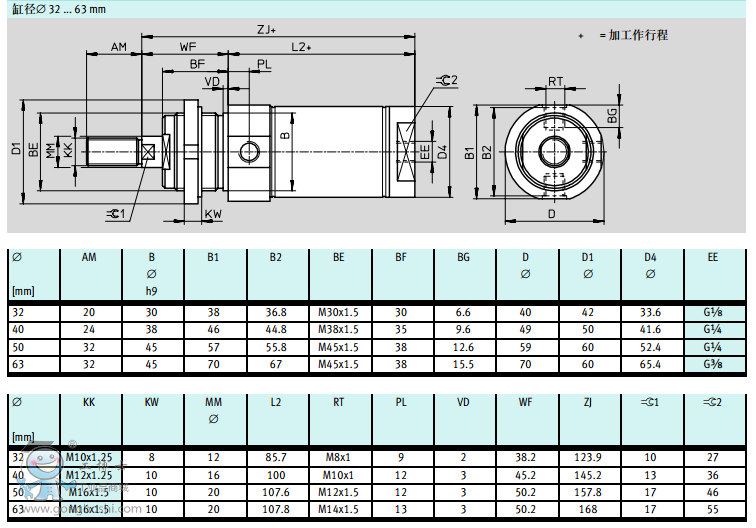Select the 65.4 value in the D4 column
The width and height of the screenshot is (756, 528).
tap(650, 363)
